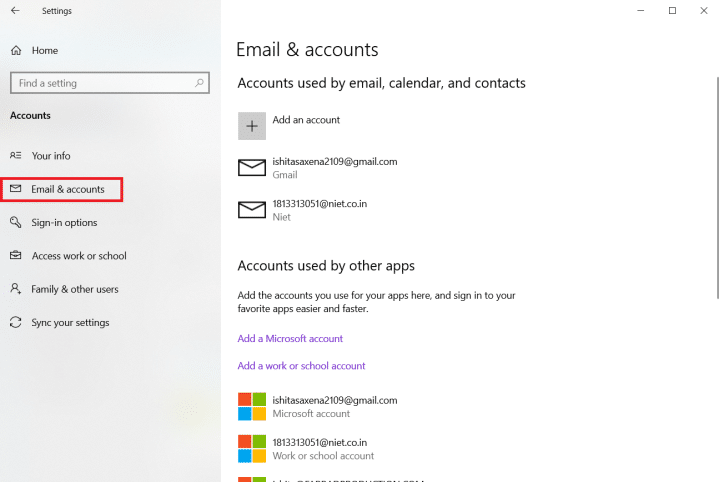Screen dimensions: 719x482
Task: Focus the Find a setting search box
Action: (100, 83)
